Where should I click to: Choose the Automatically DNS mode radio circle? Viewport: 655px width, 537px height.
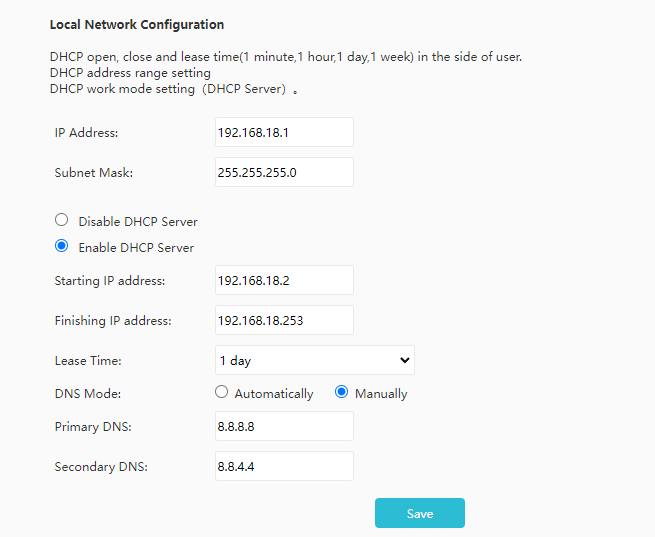[x=221, y=392]
